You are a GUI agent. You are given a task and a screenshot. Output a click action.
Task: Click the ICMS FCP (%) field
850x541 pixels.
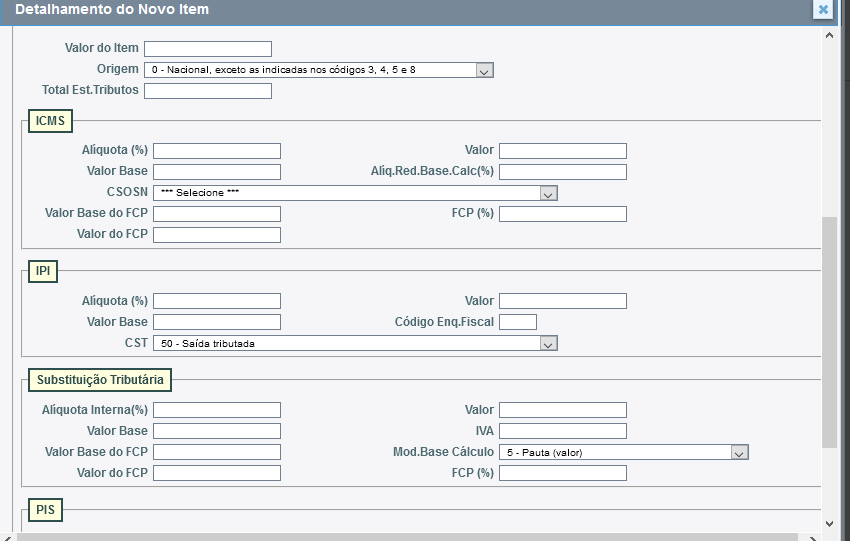pos(562,214)
